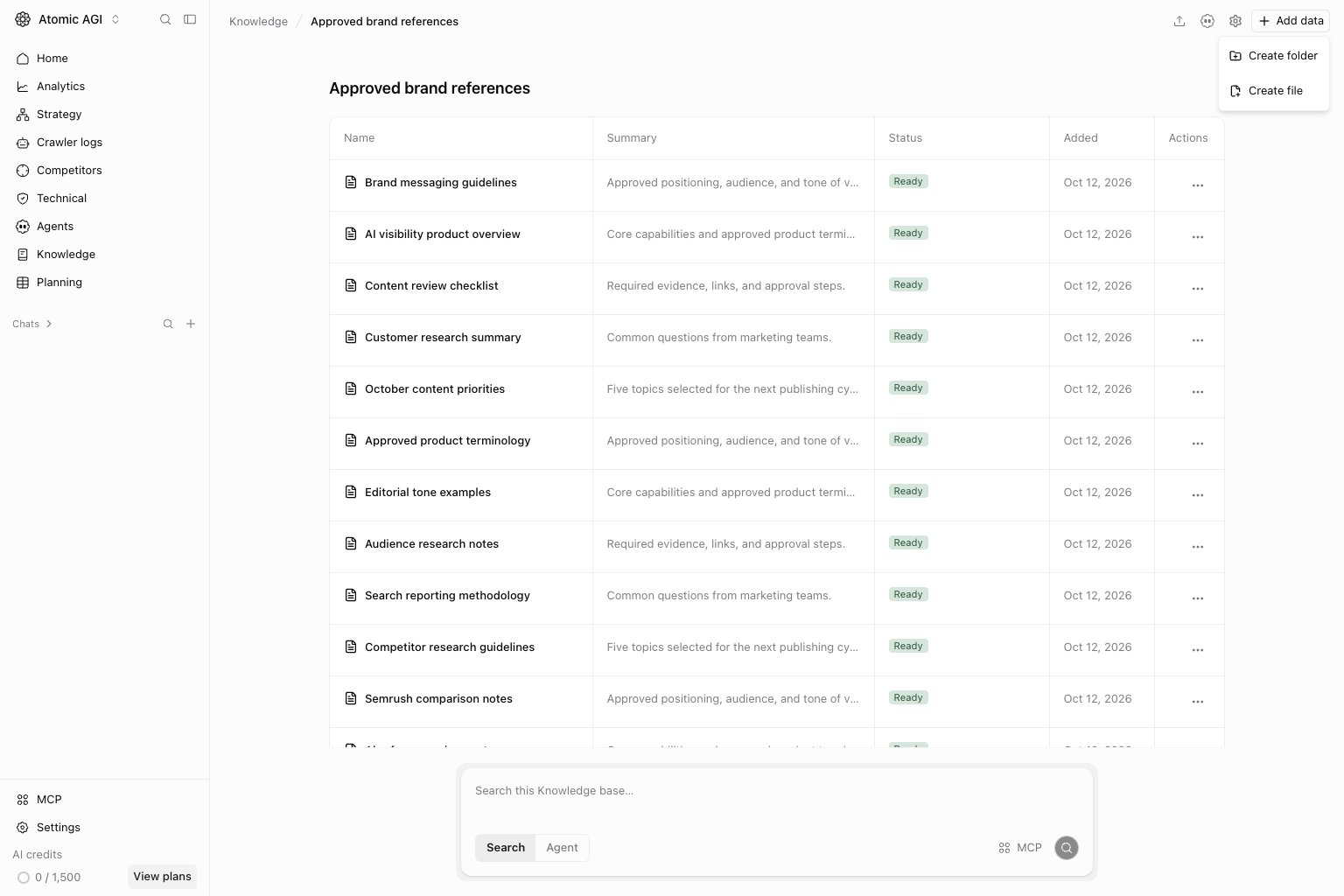Image resolution: width=1344 pixels, height=896 pixels.
Task: Expand the Chats section chevron
Action: tap(49, 324)
